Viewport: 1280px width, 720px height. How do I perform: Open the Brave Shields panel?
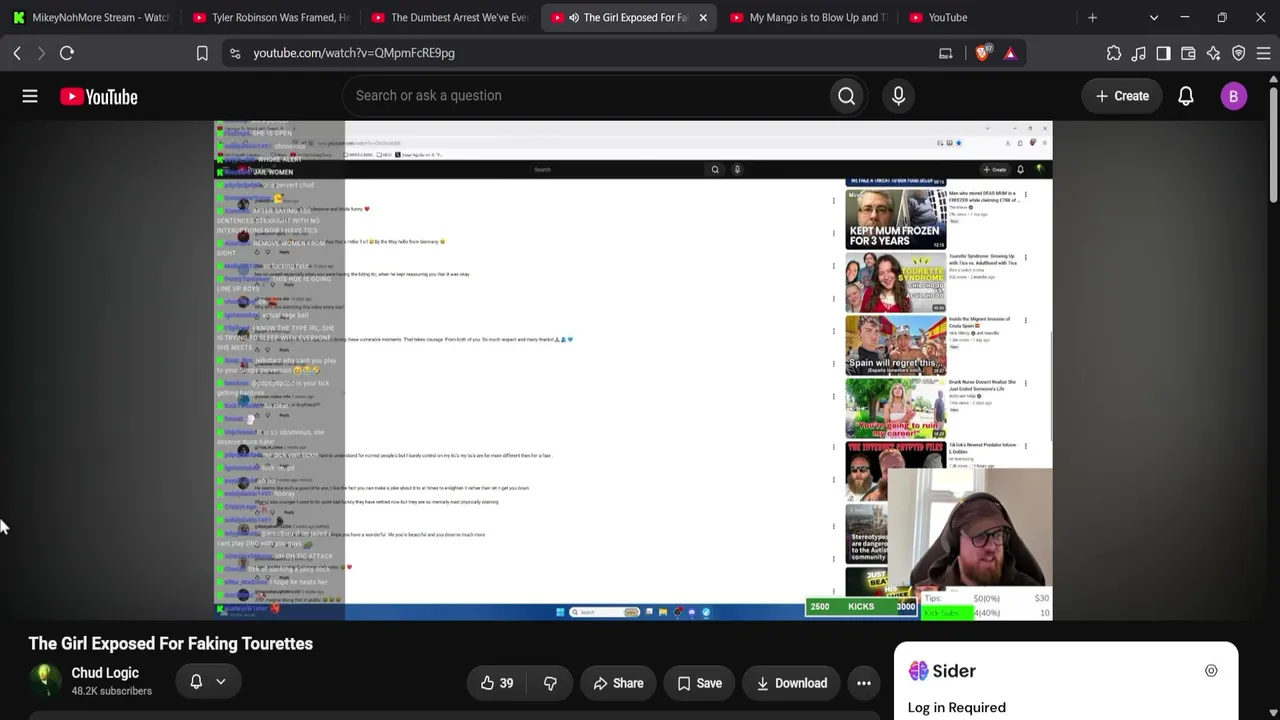(982, 53)
